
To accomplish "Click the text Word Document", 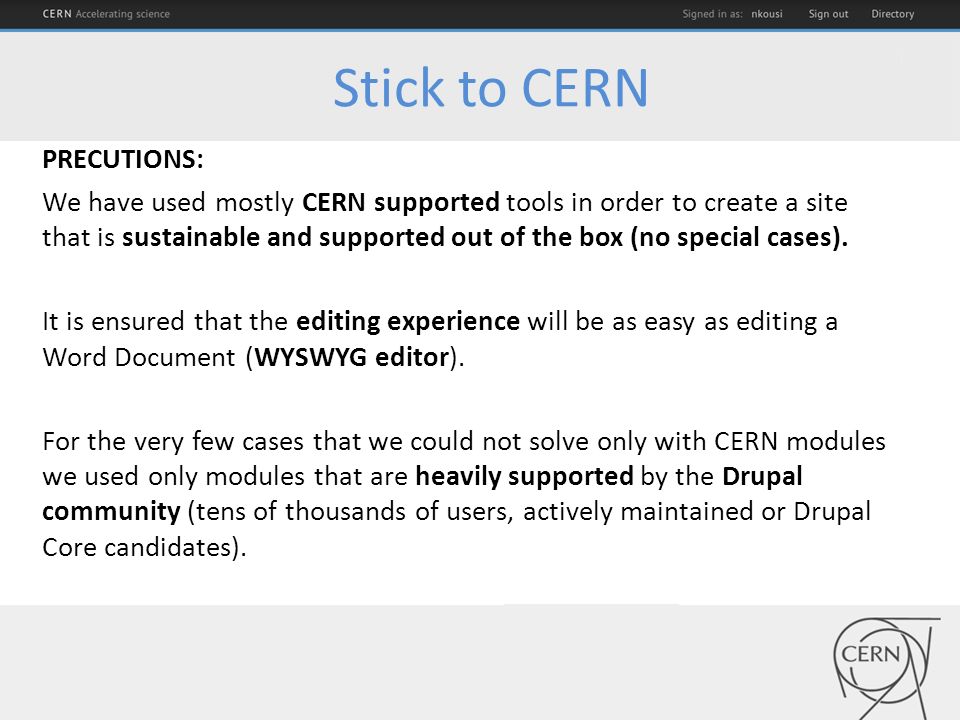I will coord(139,357).
